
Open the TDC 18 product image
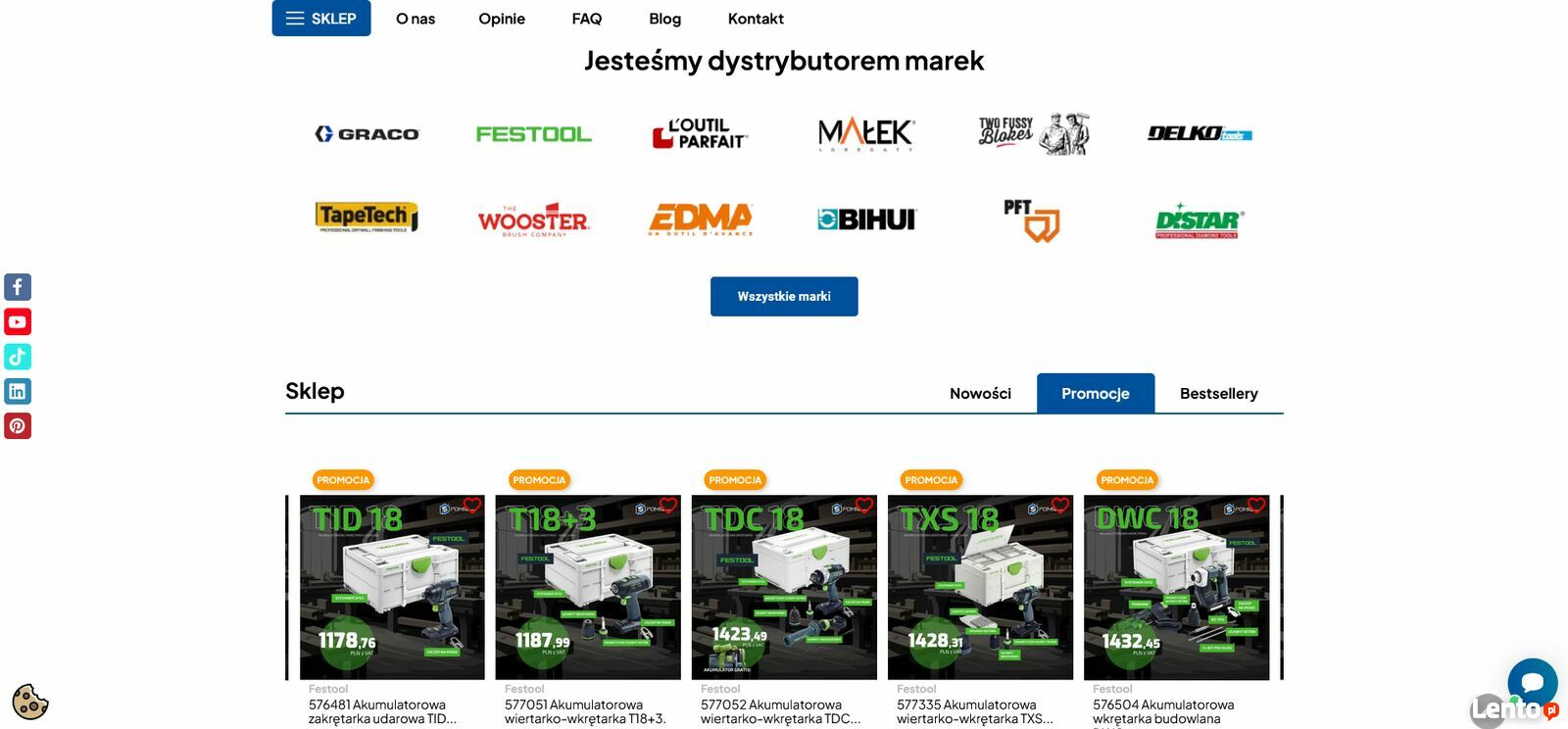point(784,587)
